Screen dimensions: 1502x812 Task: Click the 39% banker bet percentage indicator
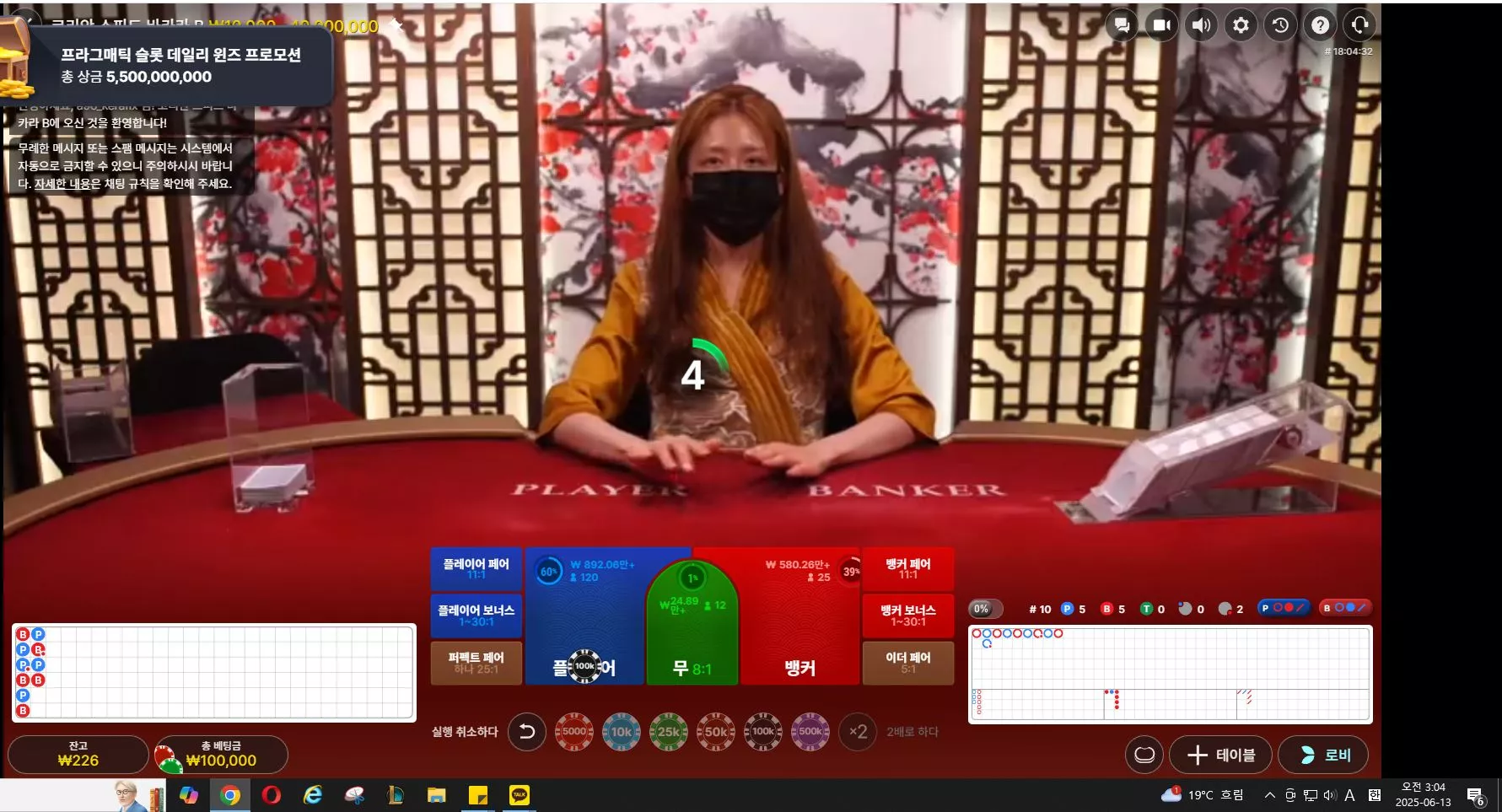pyautogui.click(x=851, y=572)
